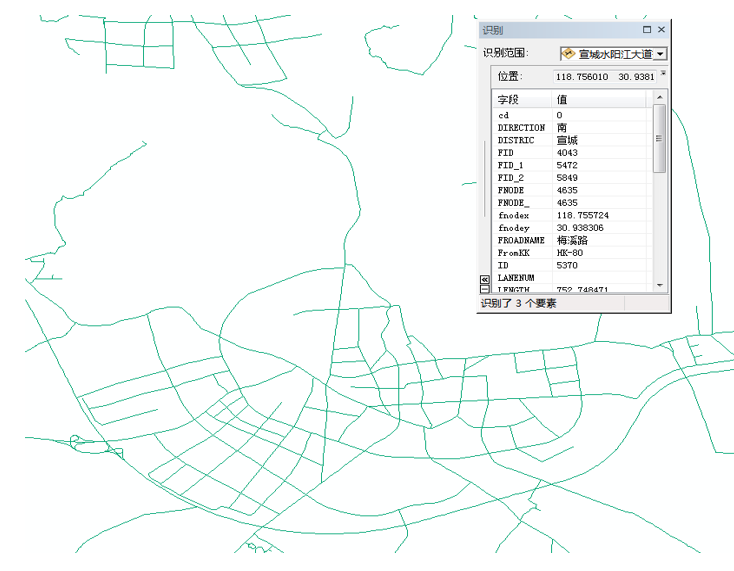Select the DIRECTION field name
734x571 pixels.
click(x=521, y=128)
